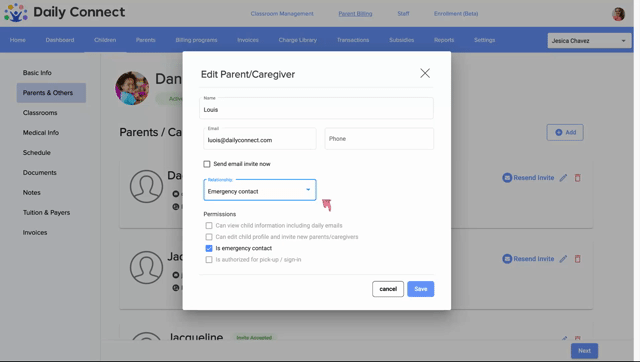The width and height of the screenshot is (640, 362).
Task: Select Documents in sidebar
Action: point(40,173)
